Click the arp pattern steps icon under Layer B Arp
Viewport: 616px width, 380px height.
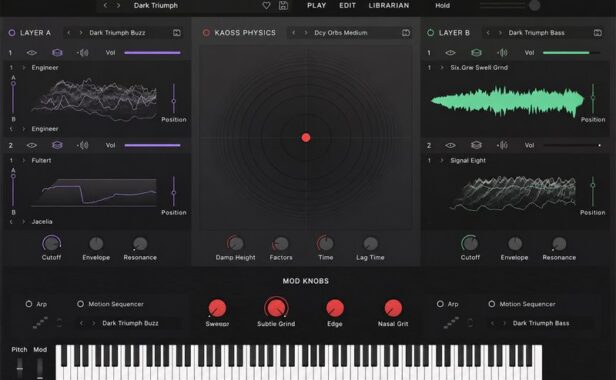(x=451, y=323)
